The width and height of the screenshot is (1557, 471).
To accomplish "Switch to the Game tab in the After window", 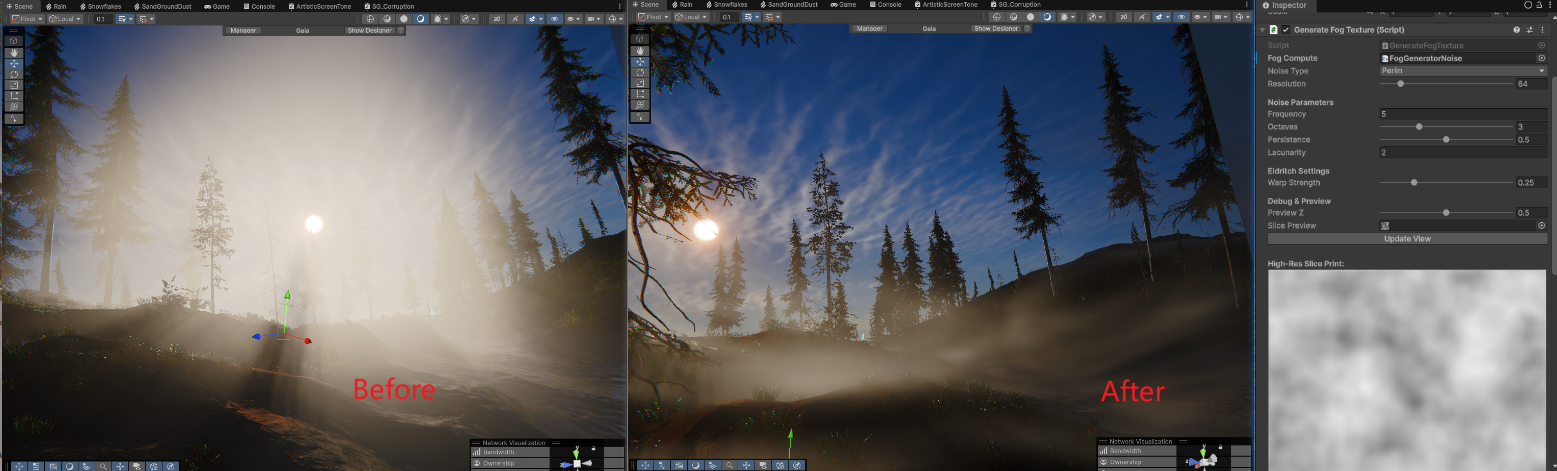I will coord(843,5).
